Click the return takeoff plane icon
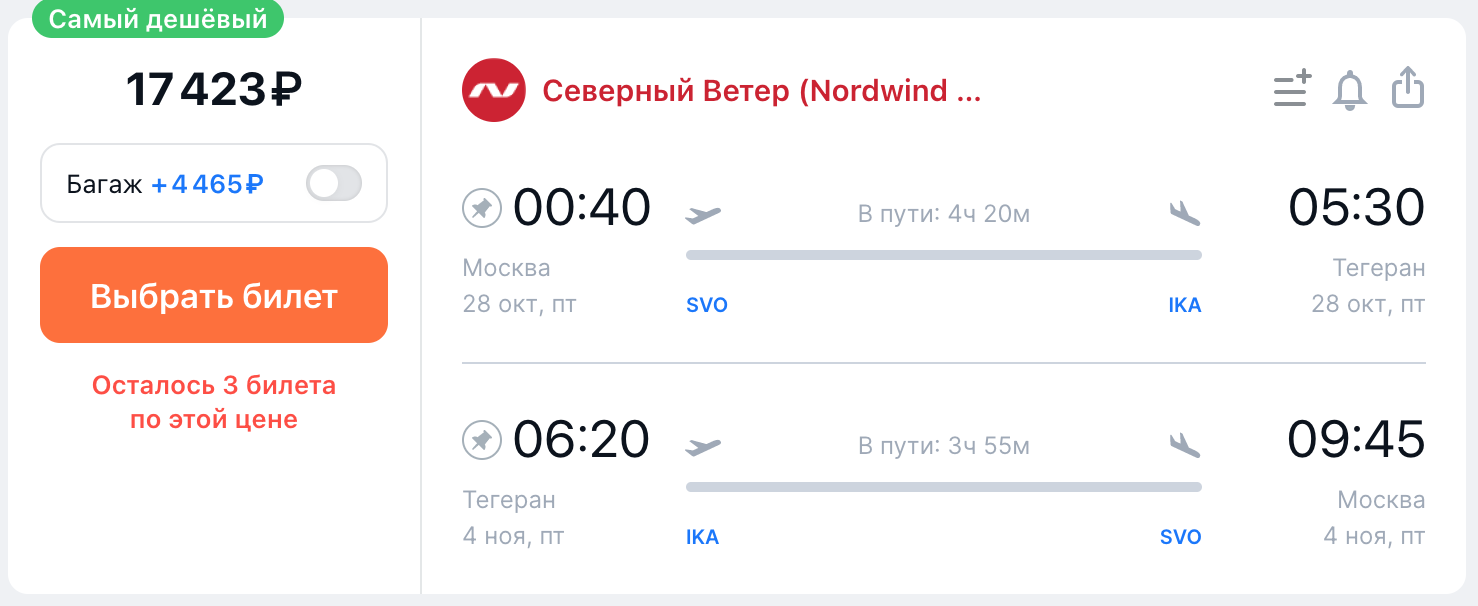This screenshot has height=606, width=1478. (x=703, y=446)
